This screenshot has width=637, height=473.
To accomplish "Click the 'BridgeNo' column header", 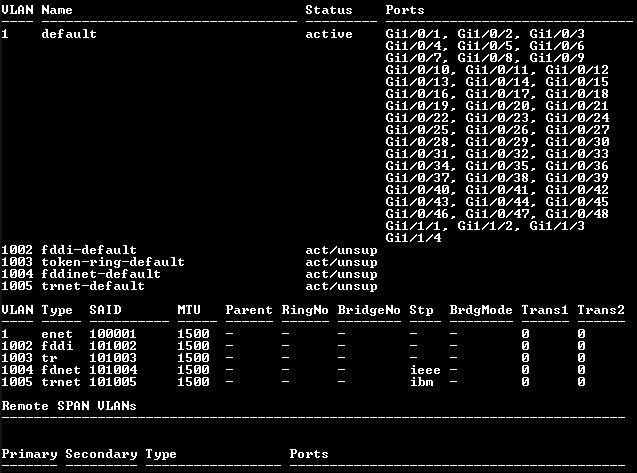I will (x=369, y=310).
